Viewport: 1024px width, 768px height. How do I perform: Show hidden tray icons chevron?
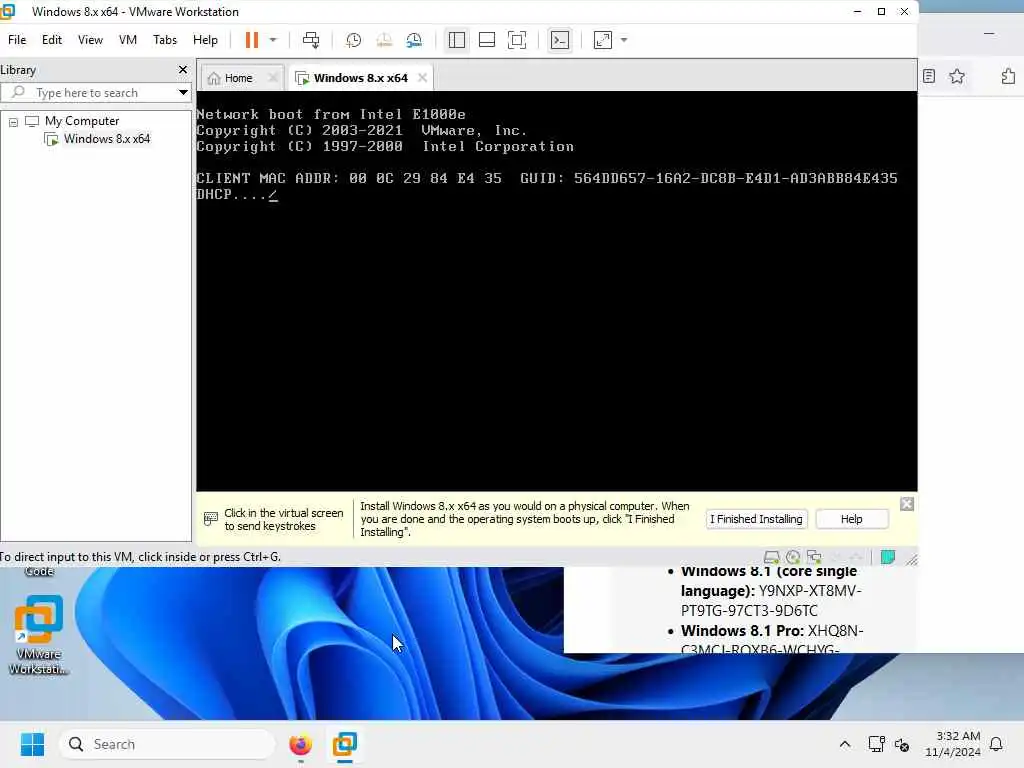[844, 744]
